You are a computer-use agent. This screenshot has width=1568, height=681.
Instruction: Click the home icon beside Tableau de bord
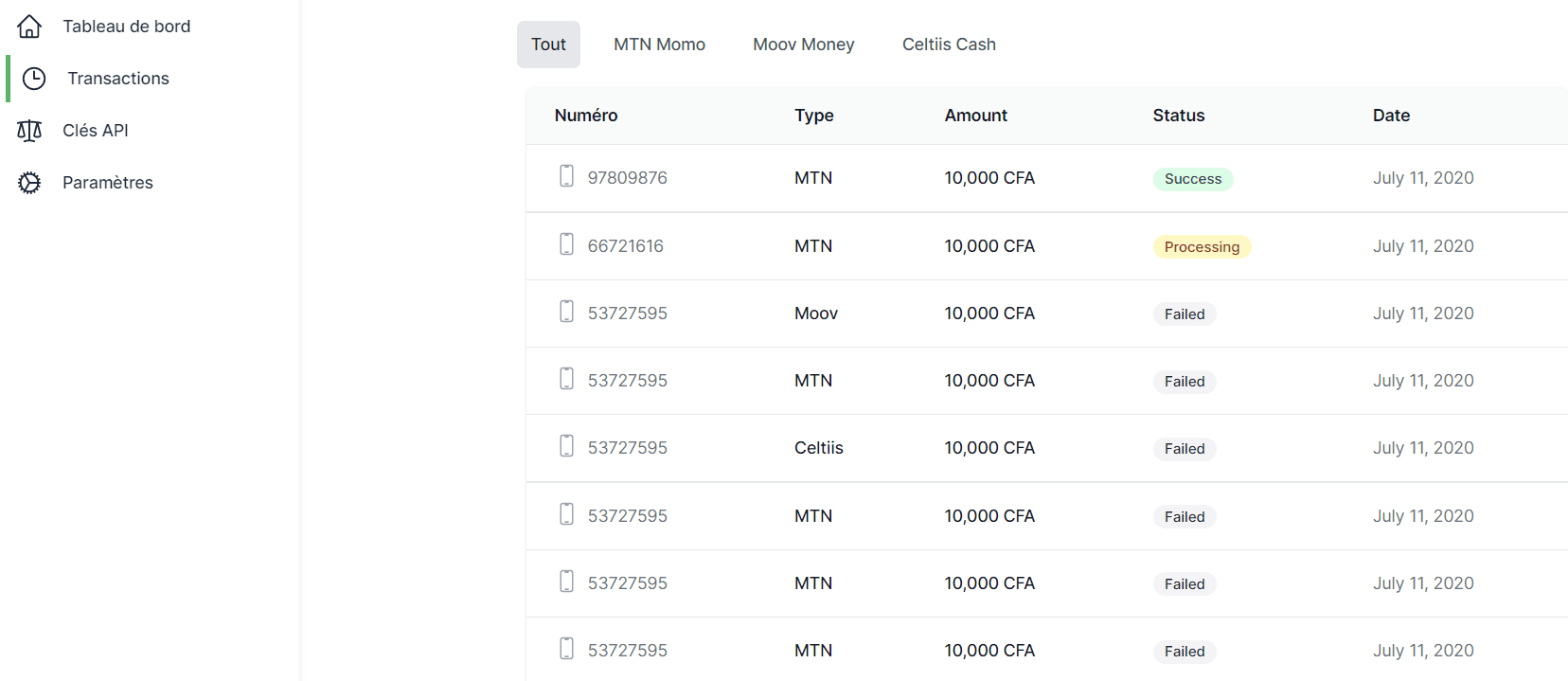pos(29,27)
